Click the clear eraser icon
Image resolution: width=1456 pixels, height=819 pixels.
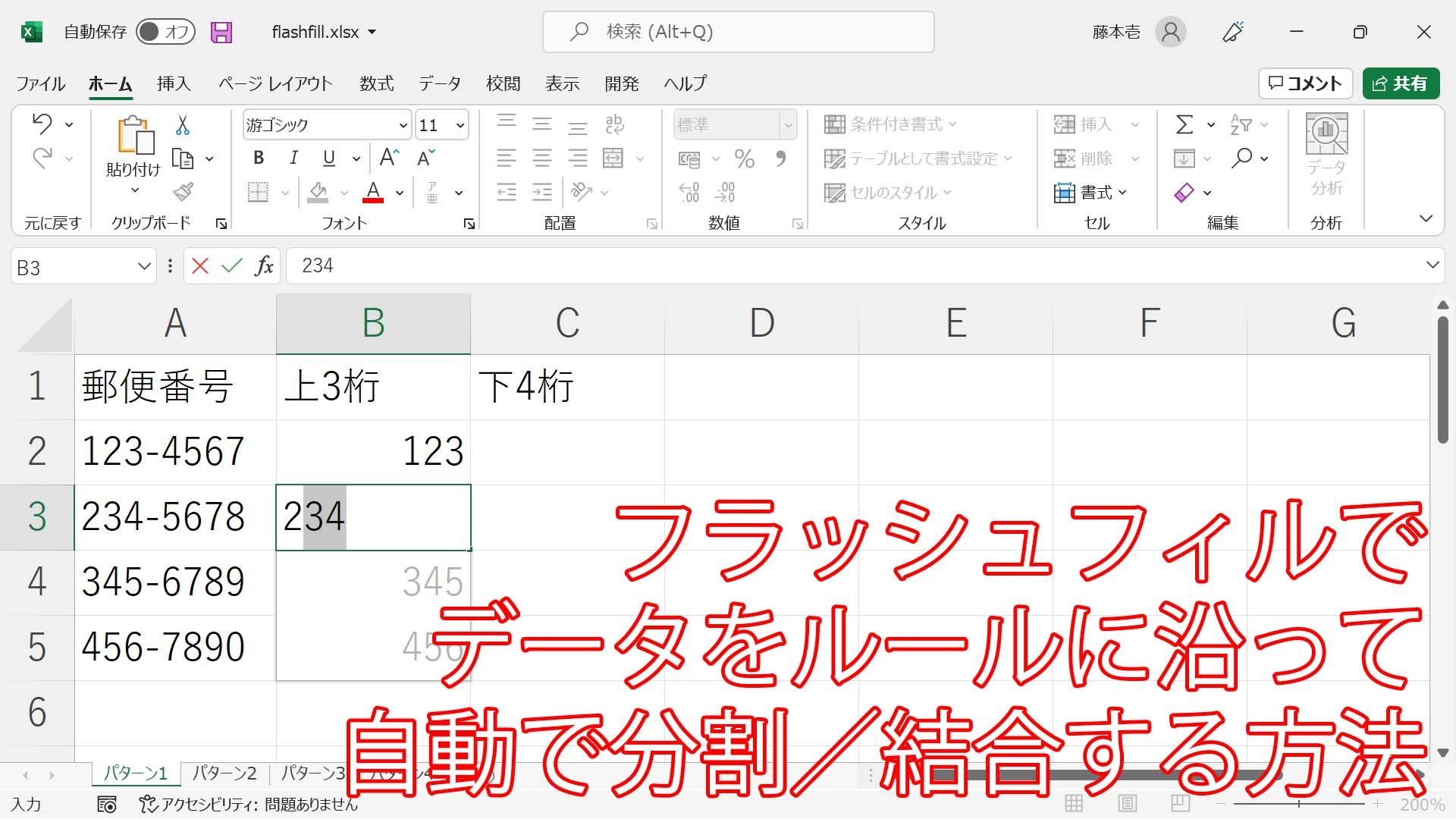click(1184, 193)
